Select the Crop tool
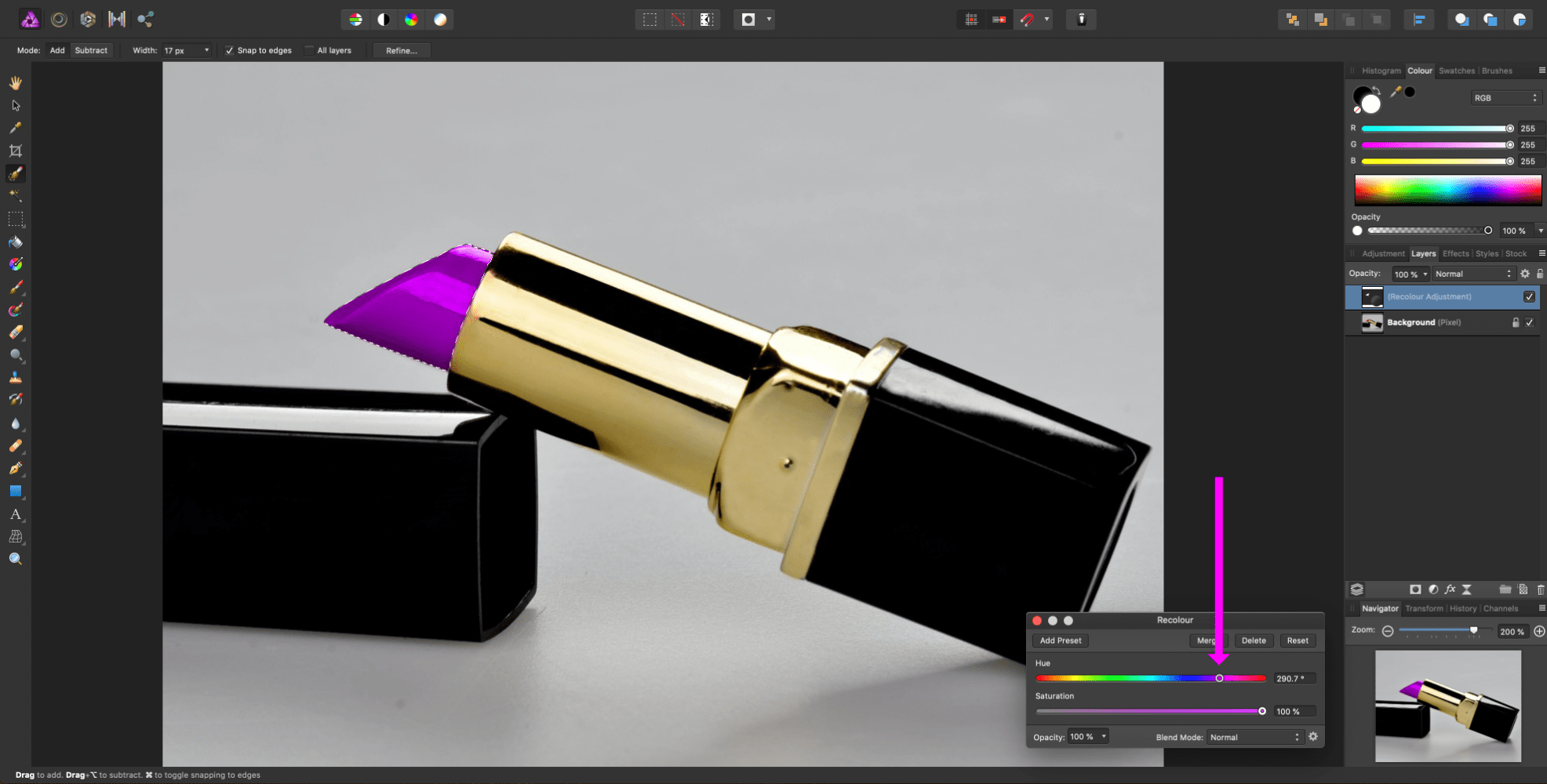Viewport: 1547px width, 784px height. pos(16,151)
